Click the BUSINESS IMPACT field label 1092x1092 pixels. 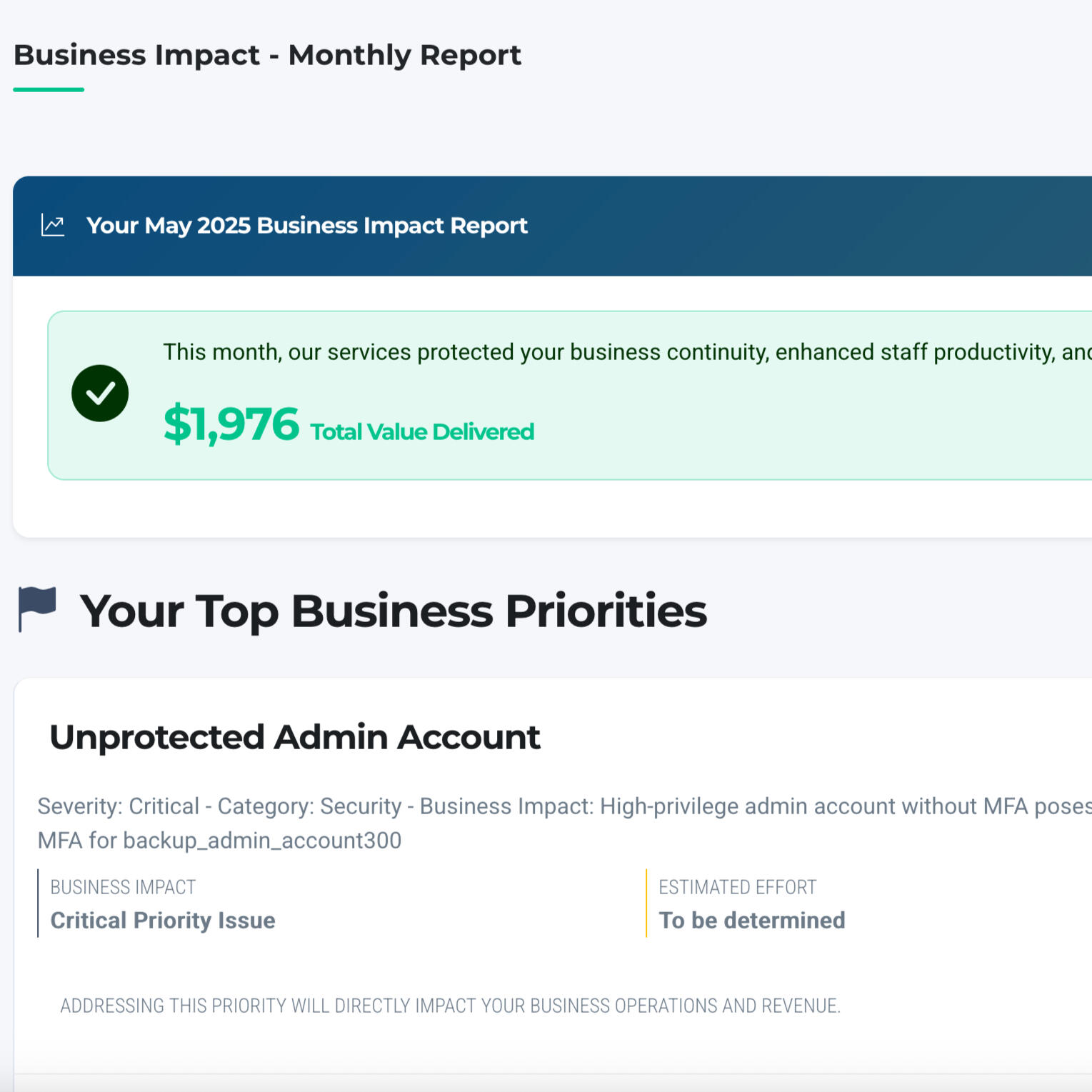[x=123, y=887]
